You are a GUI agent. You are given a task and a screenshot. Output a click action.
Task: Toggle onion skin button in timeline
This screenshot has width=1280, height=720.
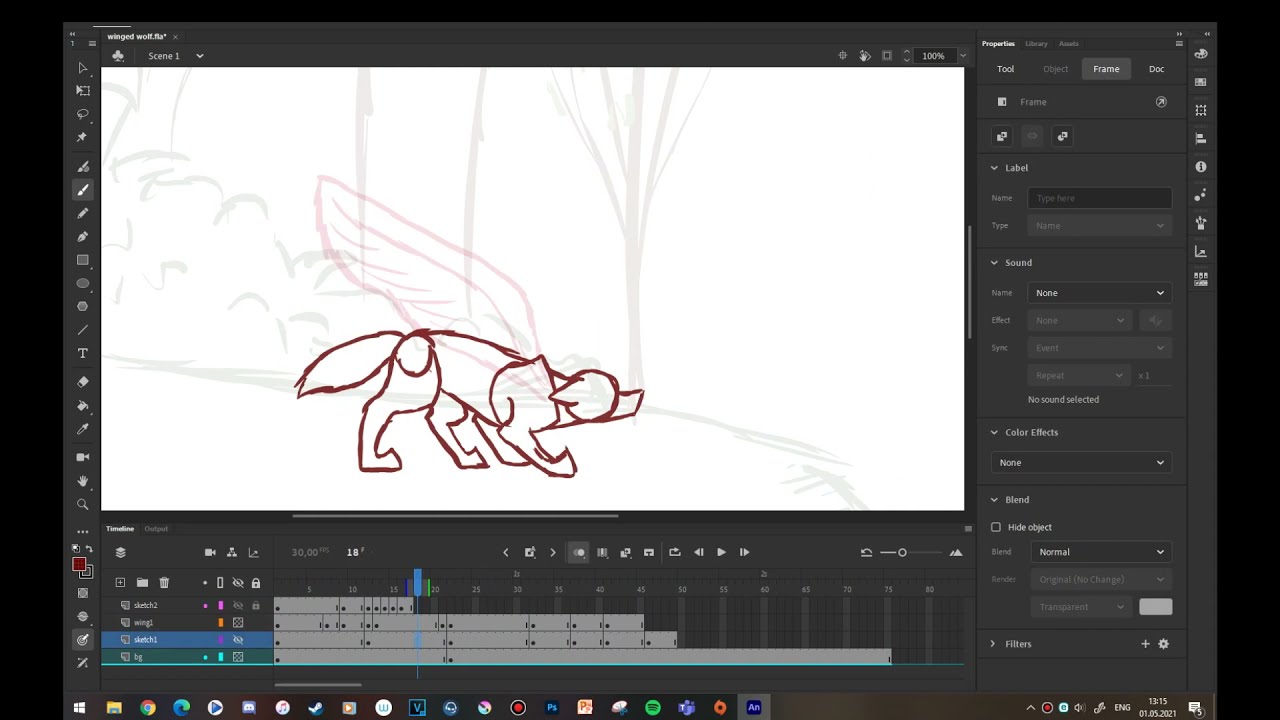579,552
